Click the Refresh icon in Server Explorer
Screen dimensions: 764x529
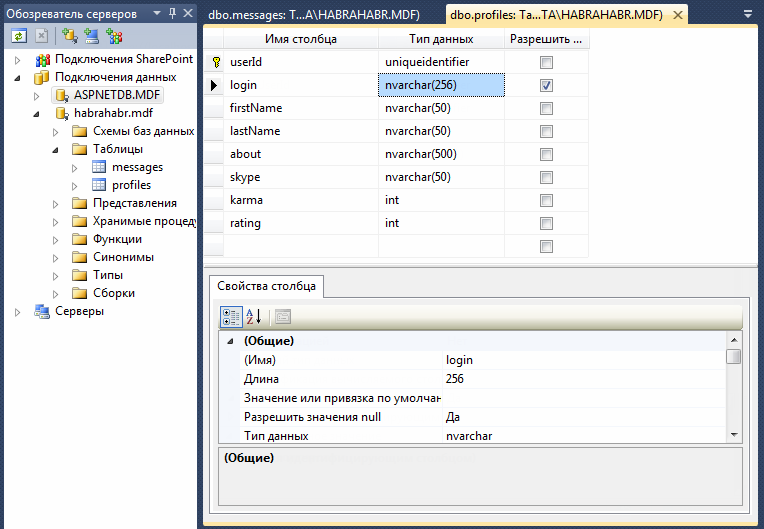[x=19, y=36]
